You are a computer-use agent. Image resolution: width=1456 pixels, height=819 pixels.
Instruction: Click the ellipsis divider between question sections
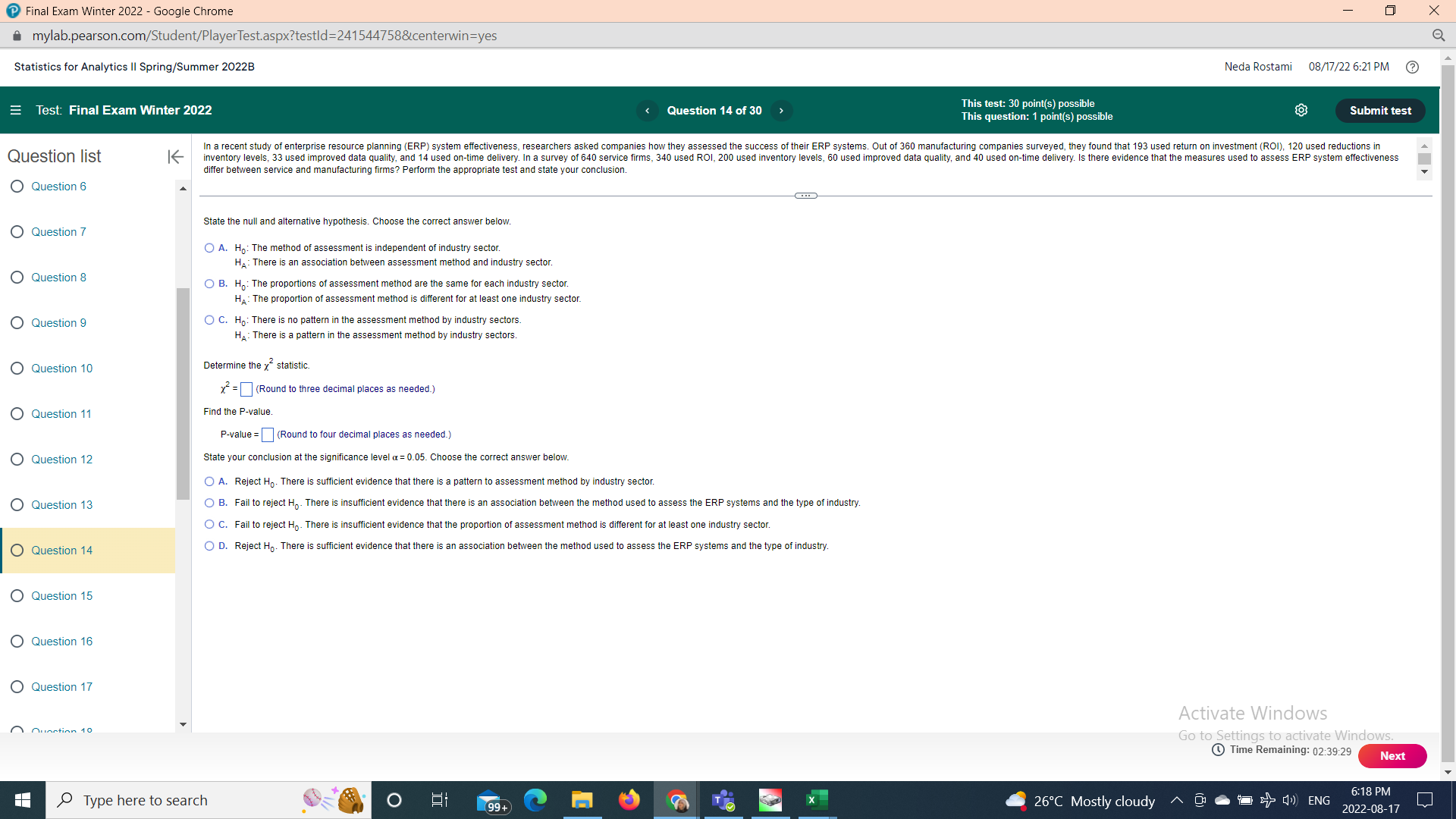[805, 196]
